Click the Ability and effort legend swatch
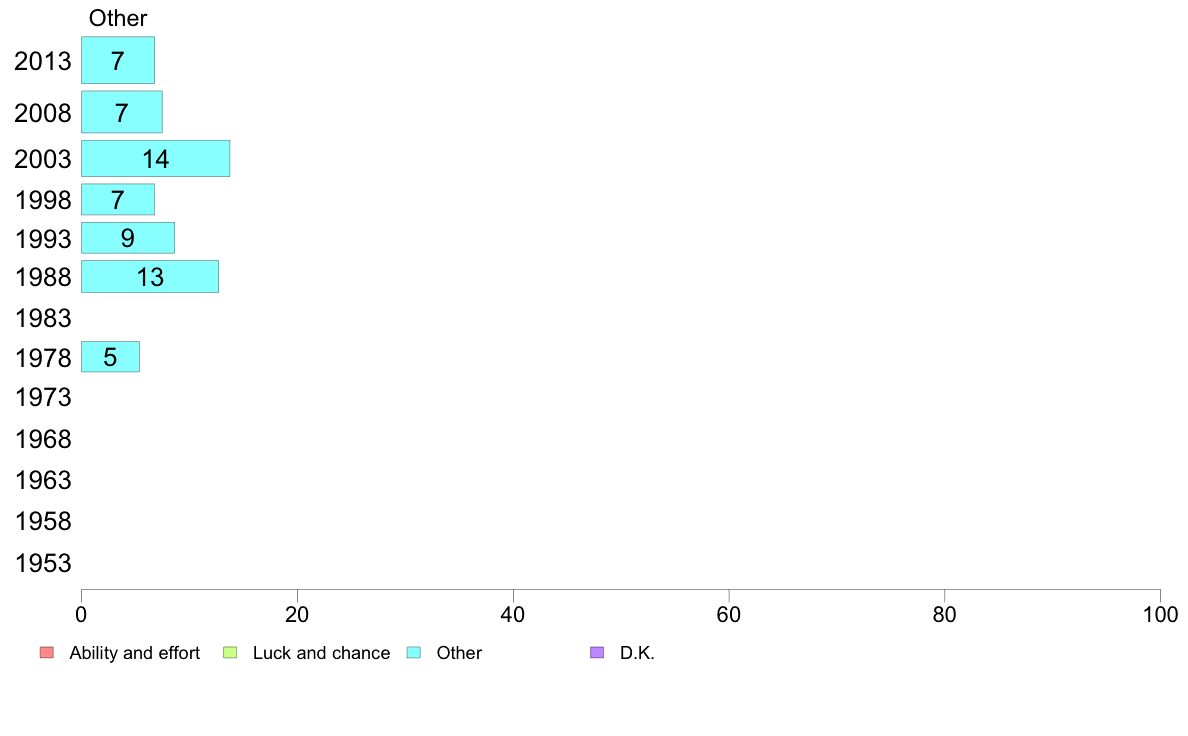This screenshot has width=1188, height=736. [47, 653]
